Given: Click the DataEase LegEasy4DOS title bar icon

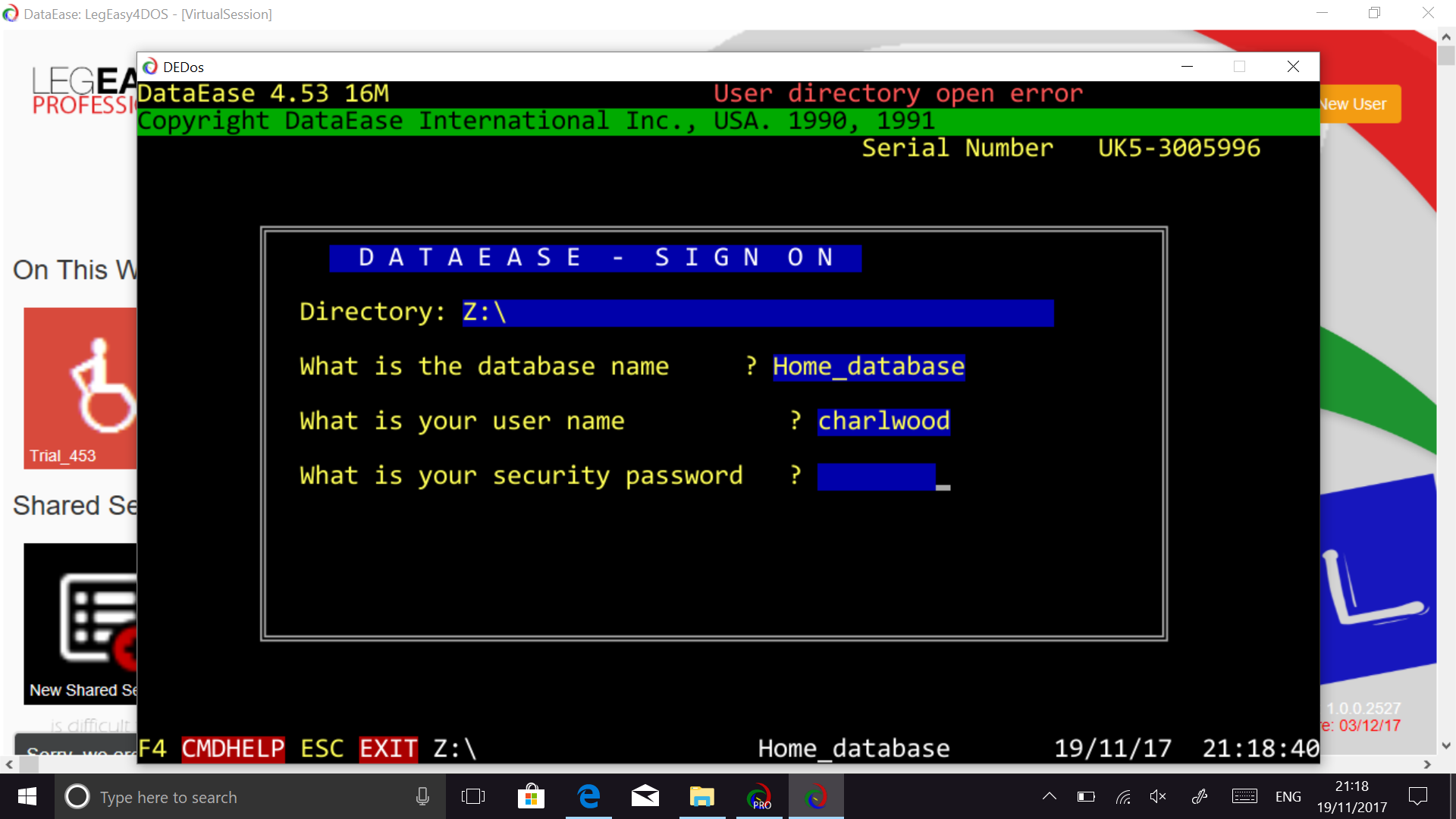Looking at the screenshot, I should tap(11, 14).
